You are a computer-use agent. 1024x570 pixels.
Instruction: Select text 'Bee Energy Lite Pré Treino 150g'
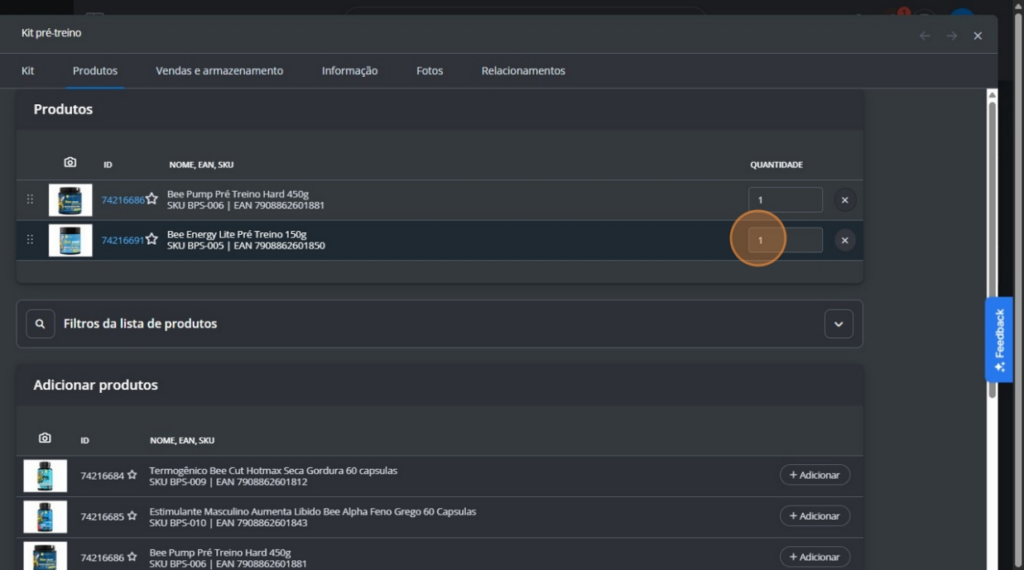click(236, 234)
